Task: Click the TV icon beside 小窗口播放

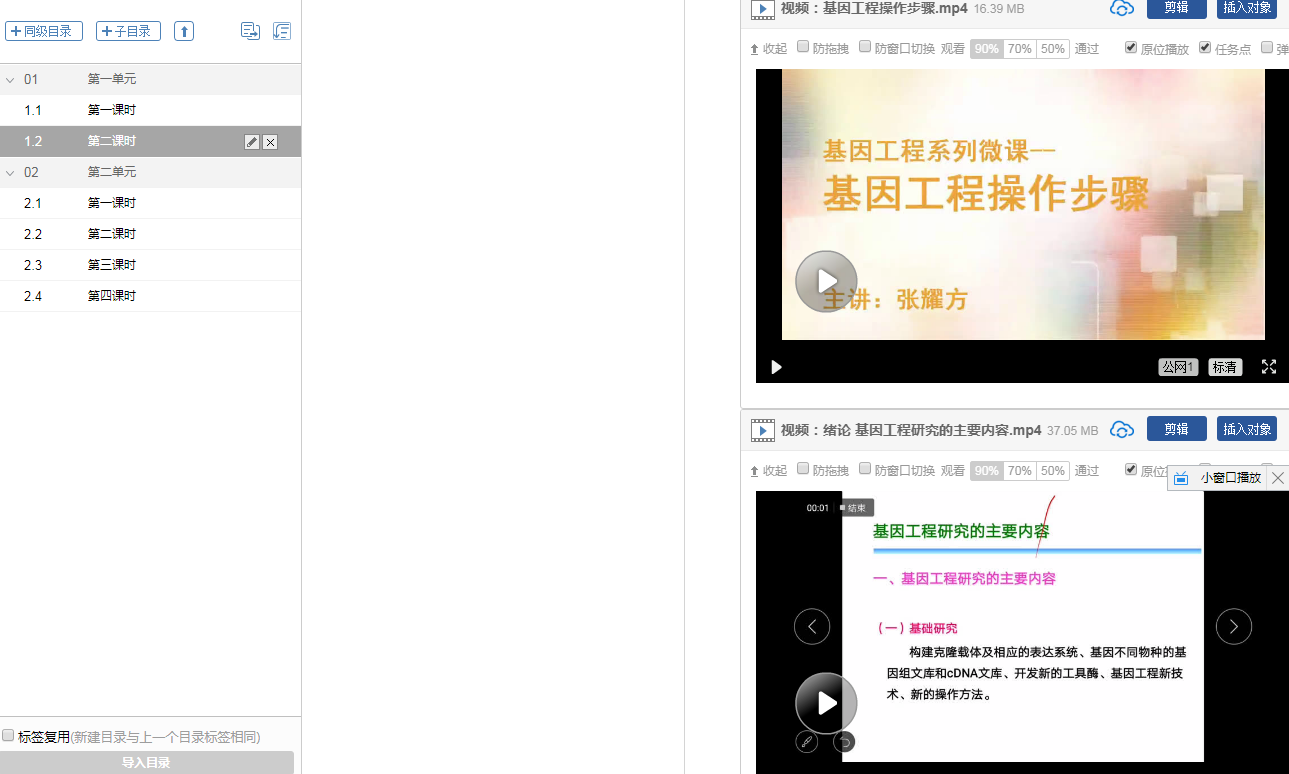Action: pyautogui.click(x=1181, y=479)
